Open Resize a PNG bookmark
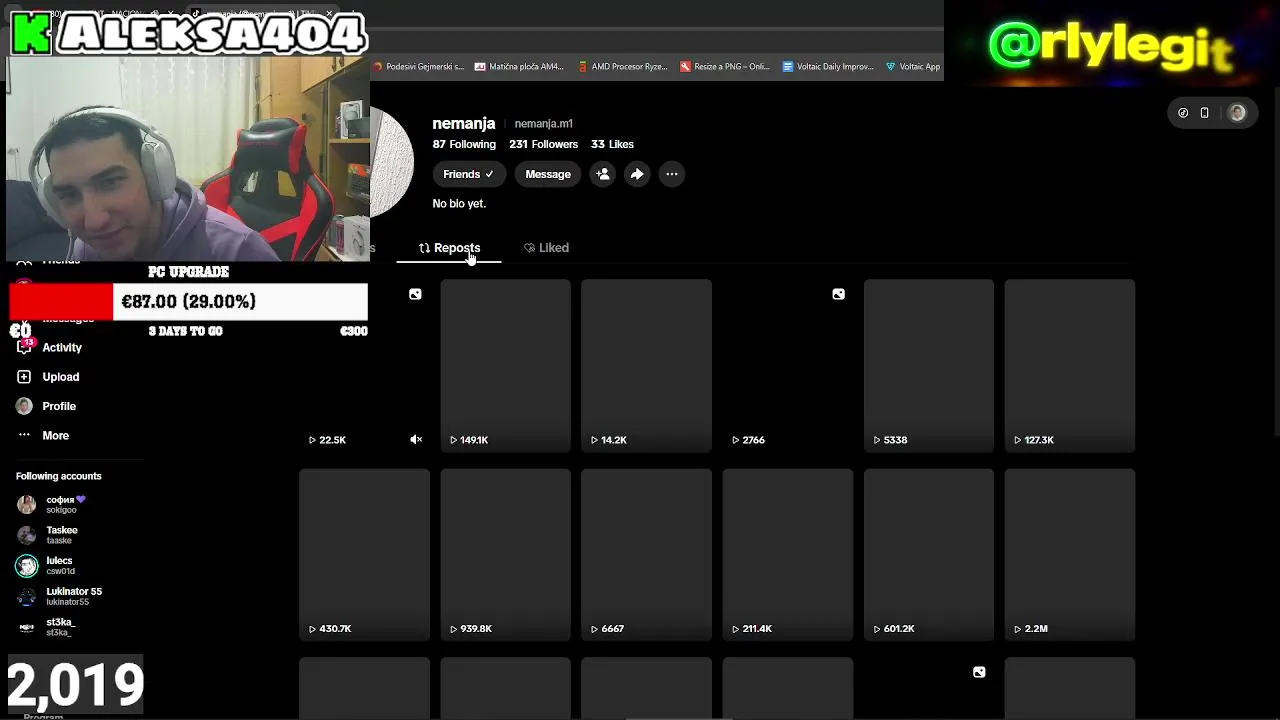Viewport: 1280px width, 720px height. click(725, 67)
